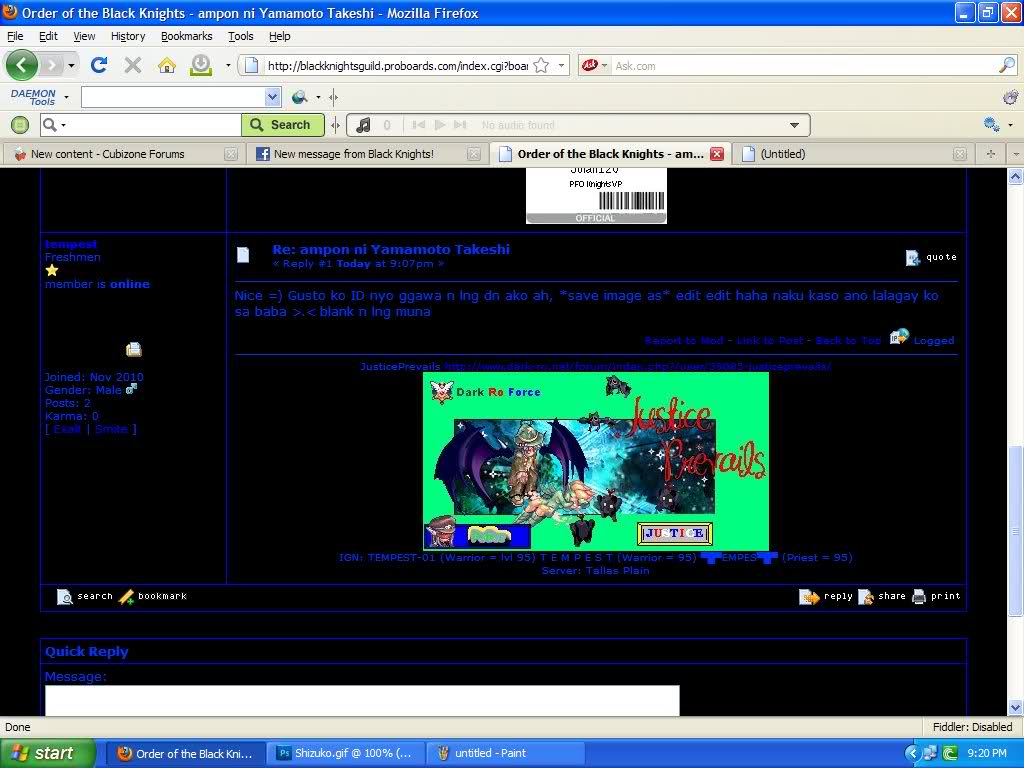The image size is (1024, 768).
Task: Switch to untitled - Paint taskbar item
Action: tap(505, 753)
